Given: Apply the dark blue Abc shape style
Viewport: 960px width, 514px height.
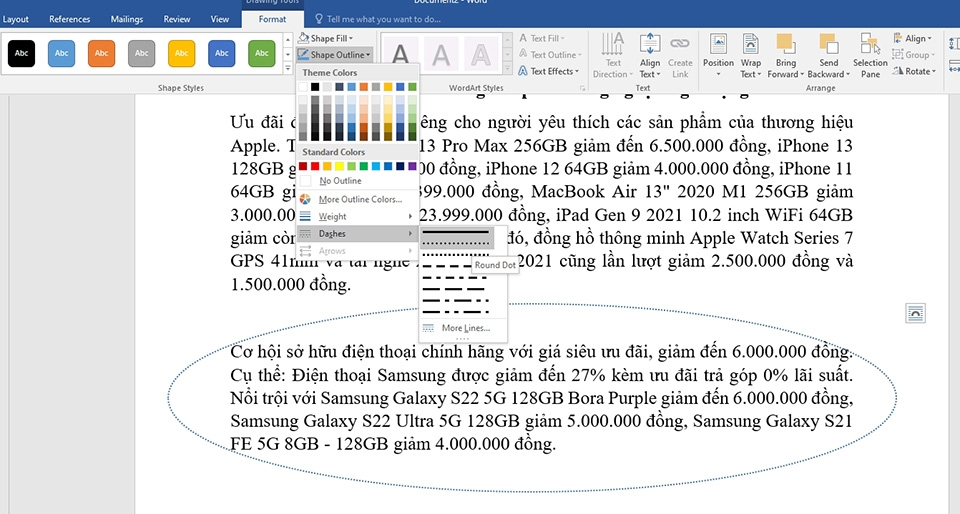Looking at the screenshot, I should point(222,53).
